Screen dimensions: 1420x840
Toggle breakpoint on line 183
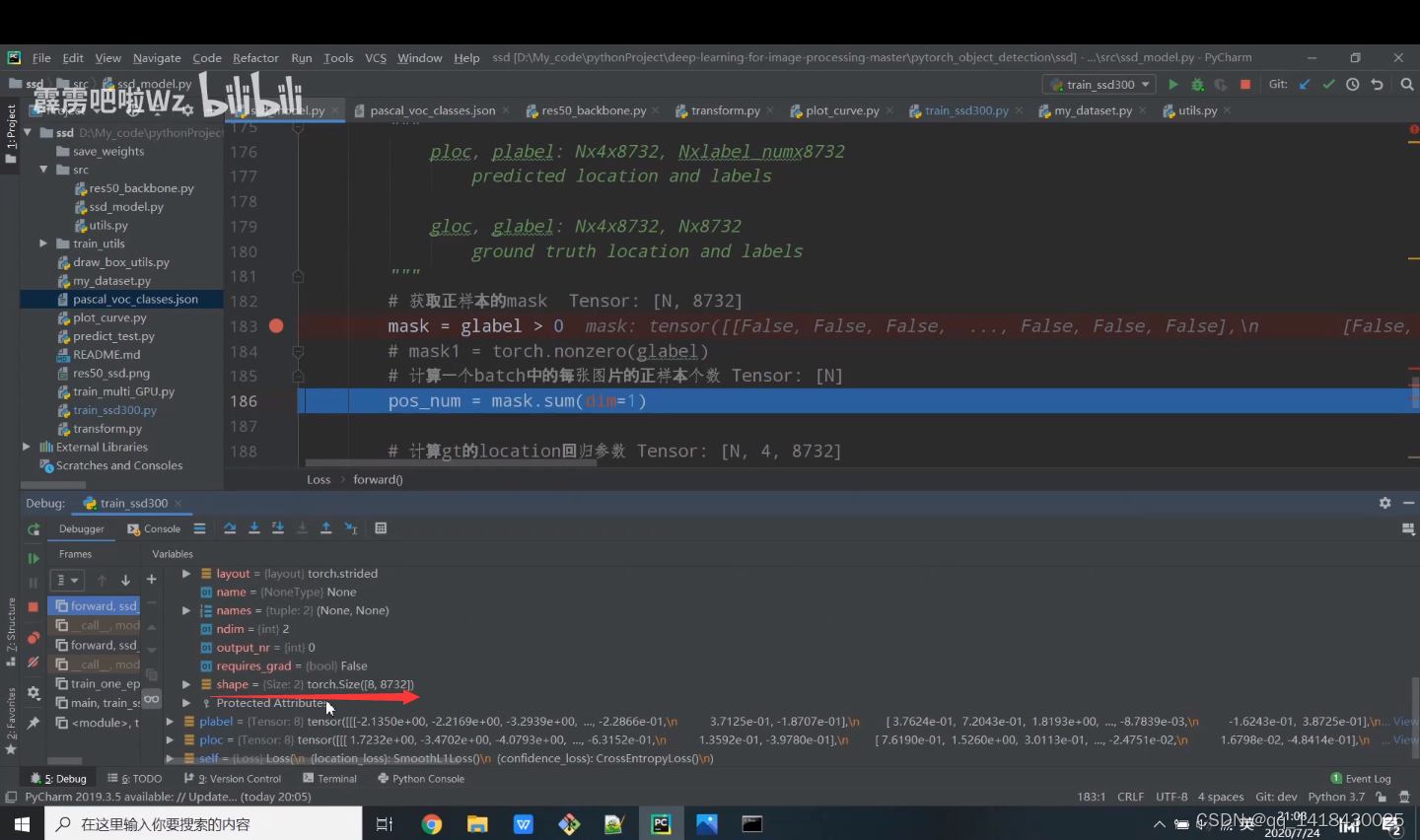point(276,326)
